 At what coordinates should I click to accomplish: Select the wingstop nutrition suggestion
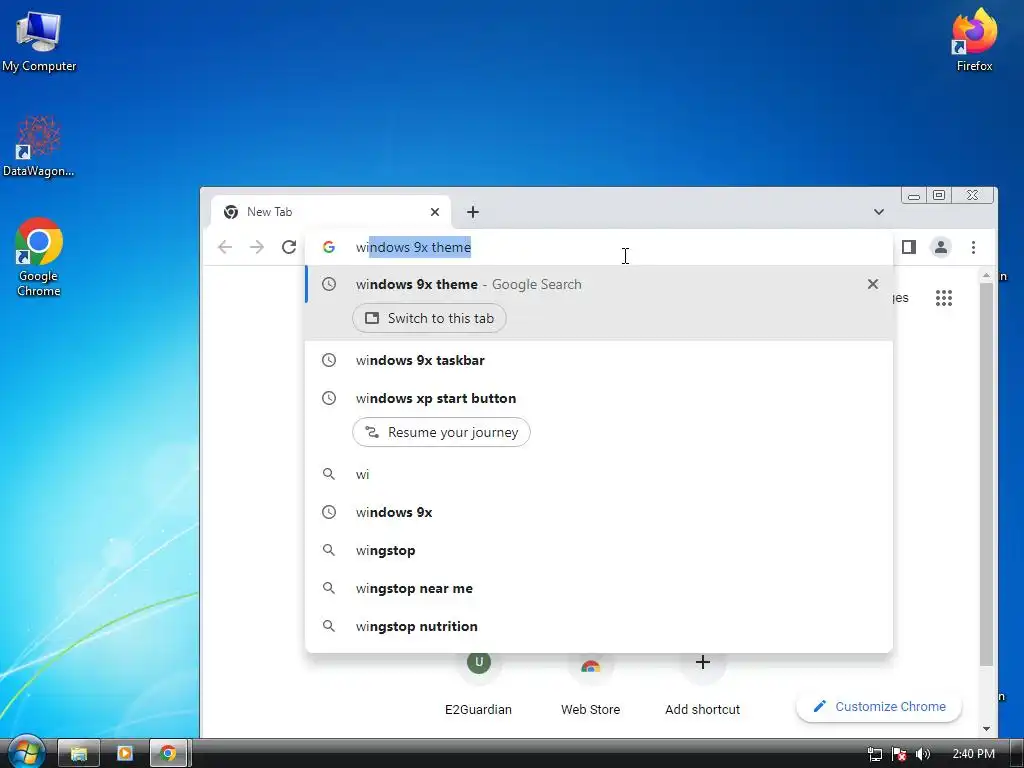[x=599, y=626]
